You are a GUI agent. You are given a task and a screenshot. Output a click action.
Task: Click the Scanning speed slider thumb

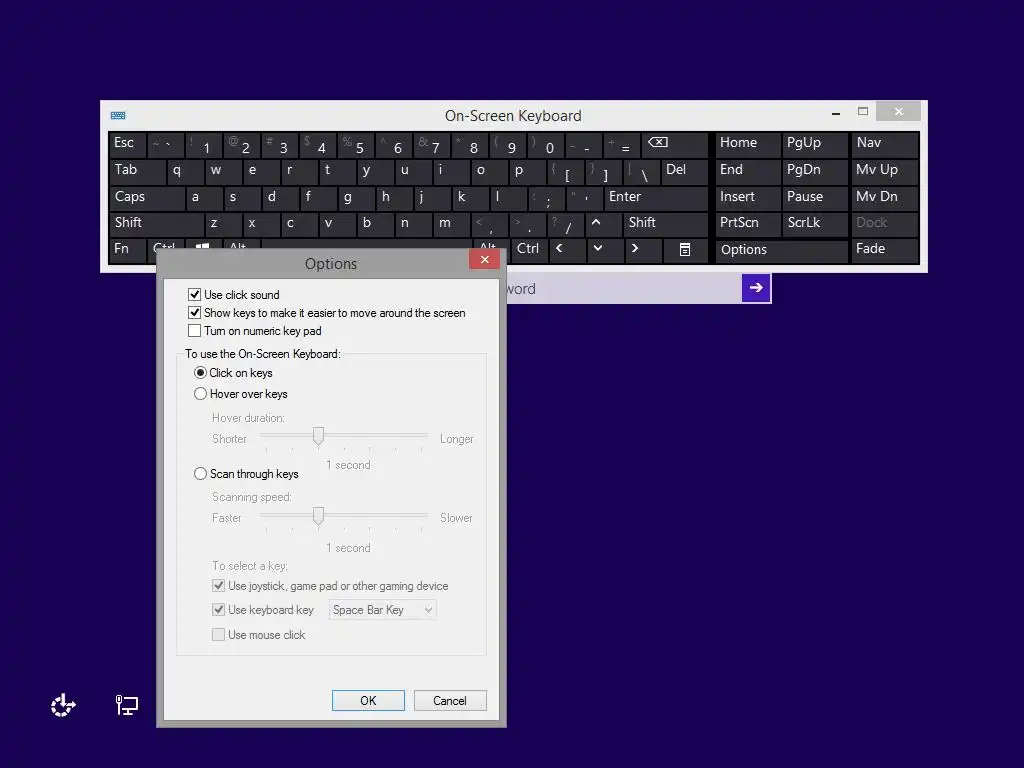point(318,516)
